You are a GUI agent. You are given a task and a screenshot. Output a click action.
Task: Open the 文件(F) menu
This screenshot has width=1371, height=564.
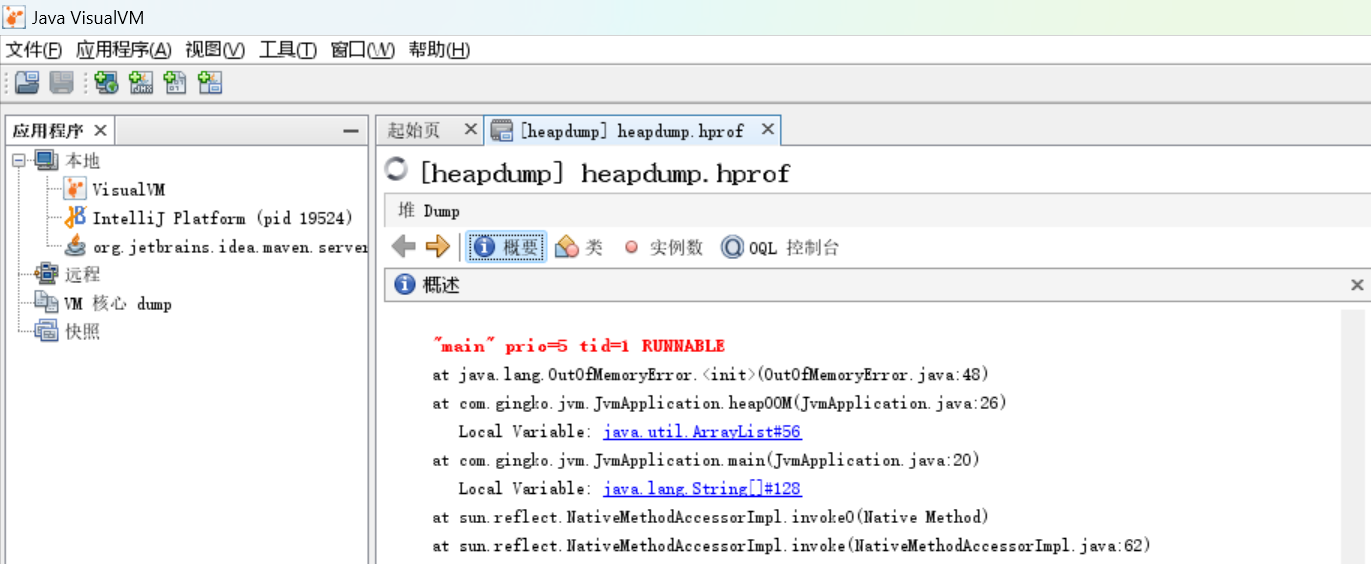[34, 50]
